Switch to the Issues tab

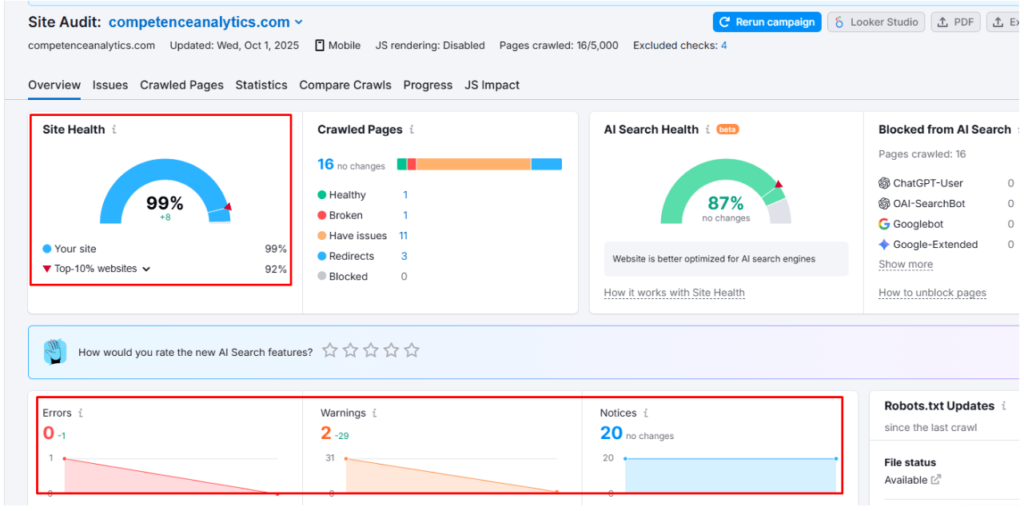click(110, 85)
